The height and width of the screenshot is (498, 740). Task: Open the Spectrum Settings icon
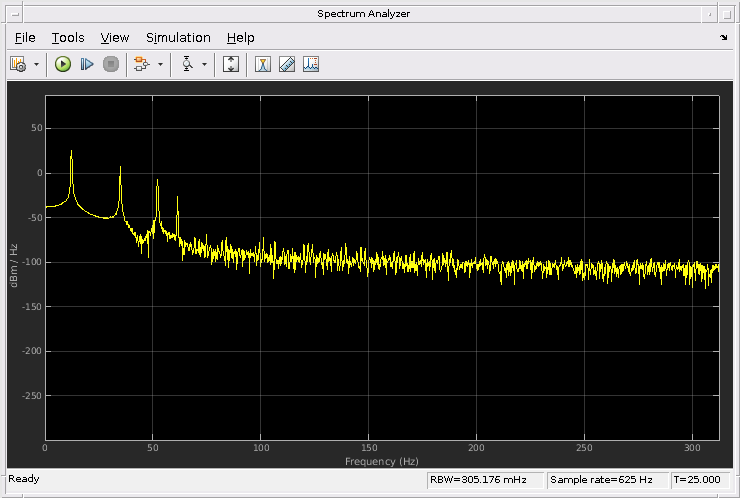coord(18,64)
